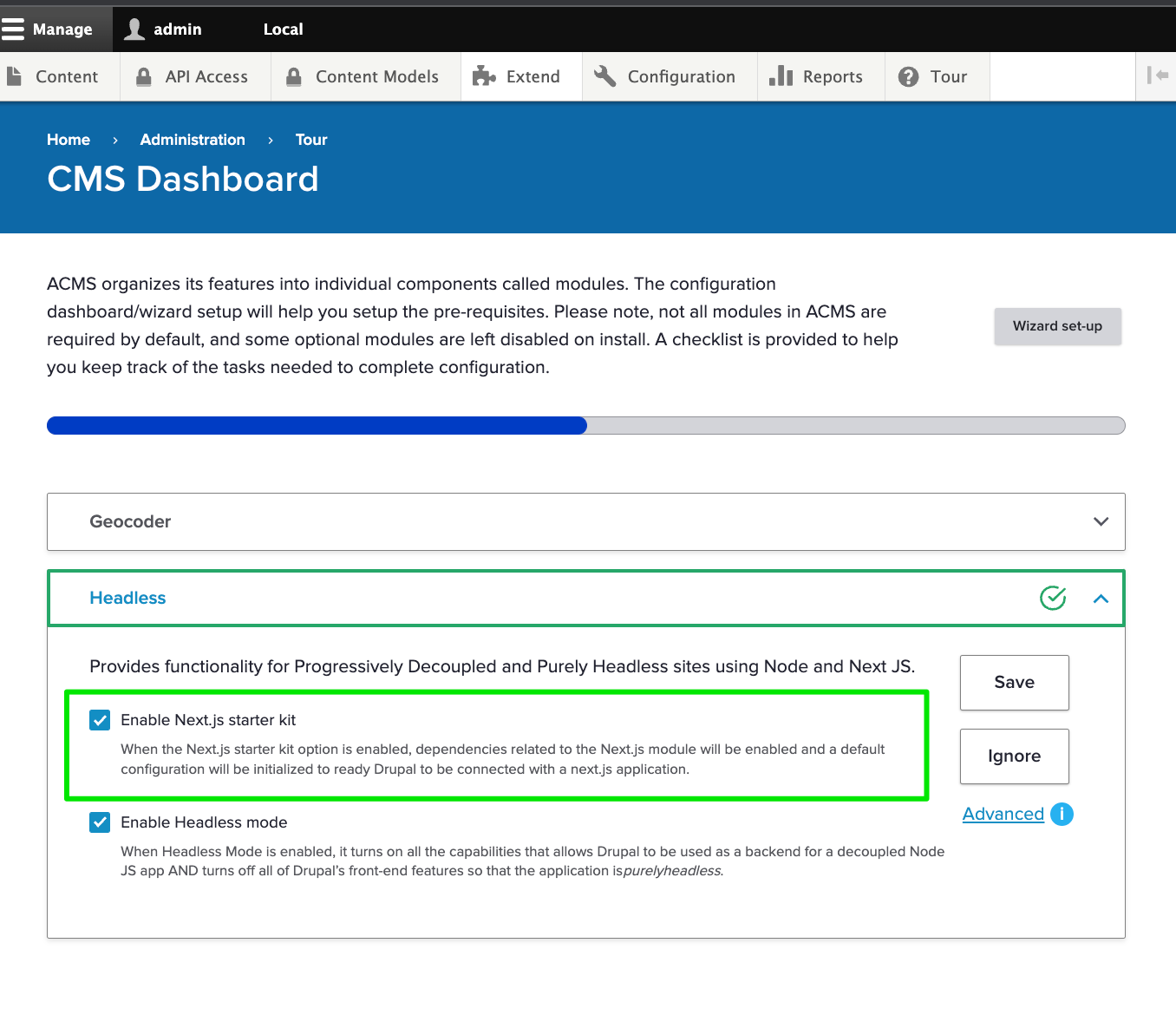Click the CMS Dashboard page heading
The image size is (1176, 1015).
(183, 179)
